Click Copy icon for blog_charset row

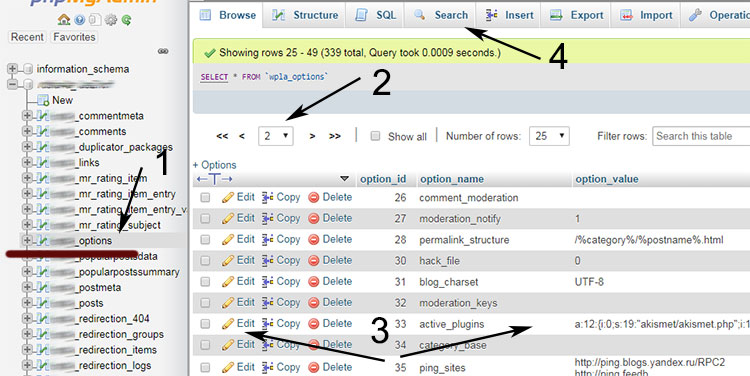(267, 282)
